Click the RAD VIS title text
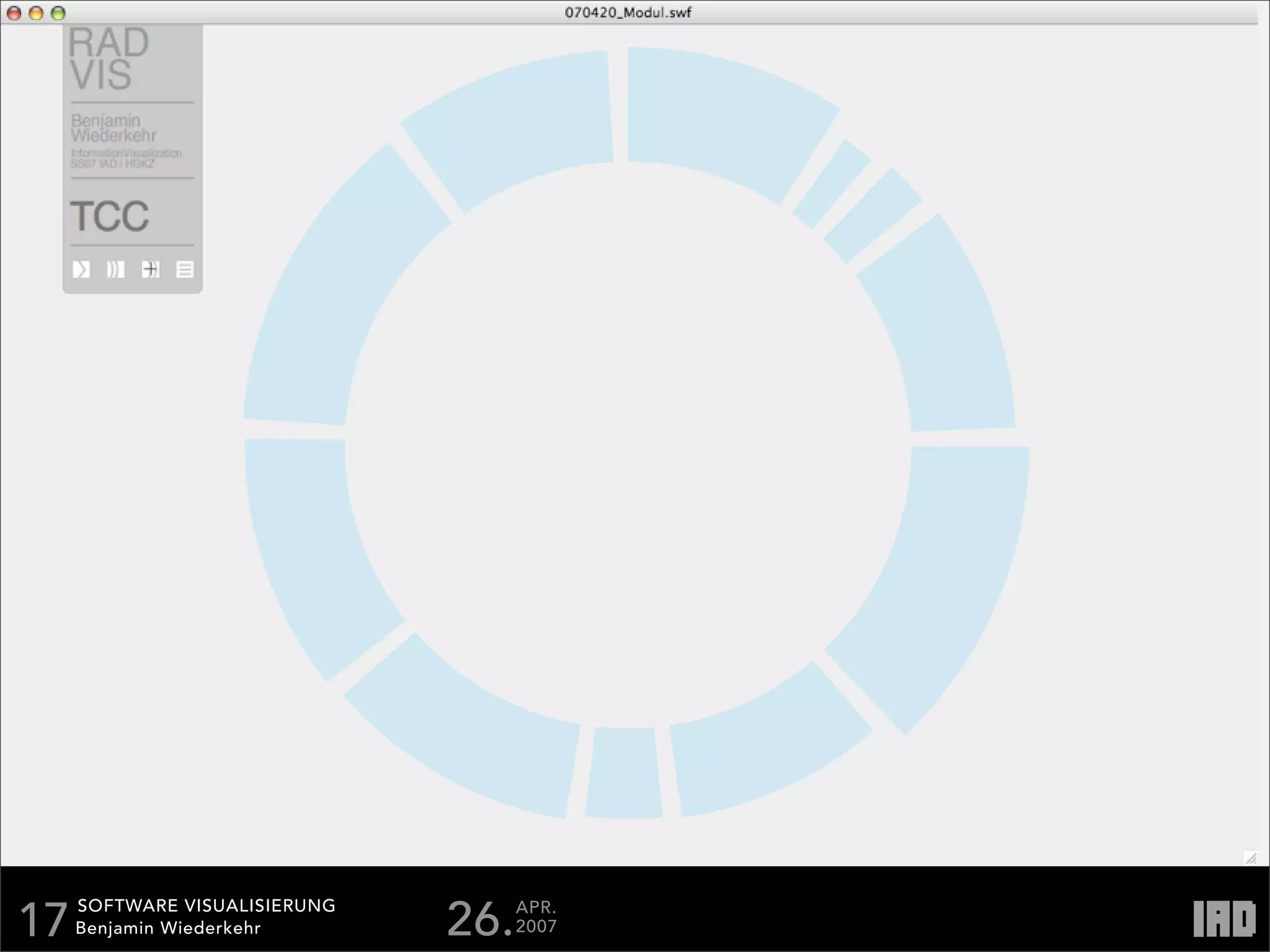The height and width of the screenshot is (952, 1270). click(109, 59)
